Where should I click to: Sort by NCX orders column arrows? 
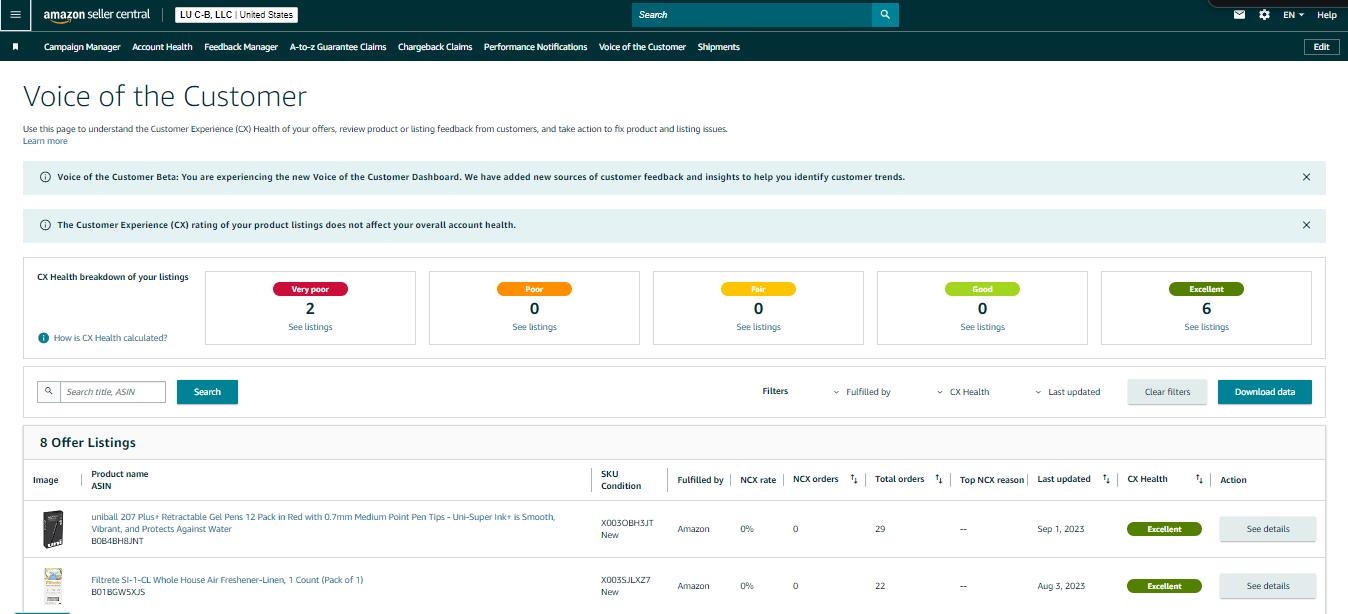point(854,479)
